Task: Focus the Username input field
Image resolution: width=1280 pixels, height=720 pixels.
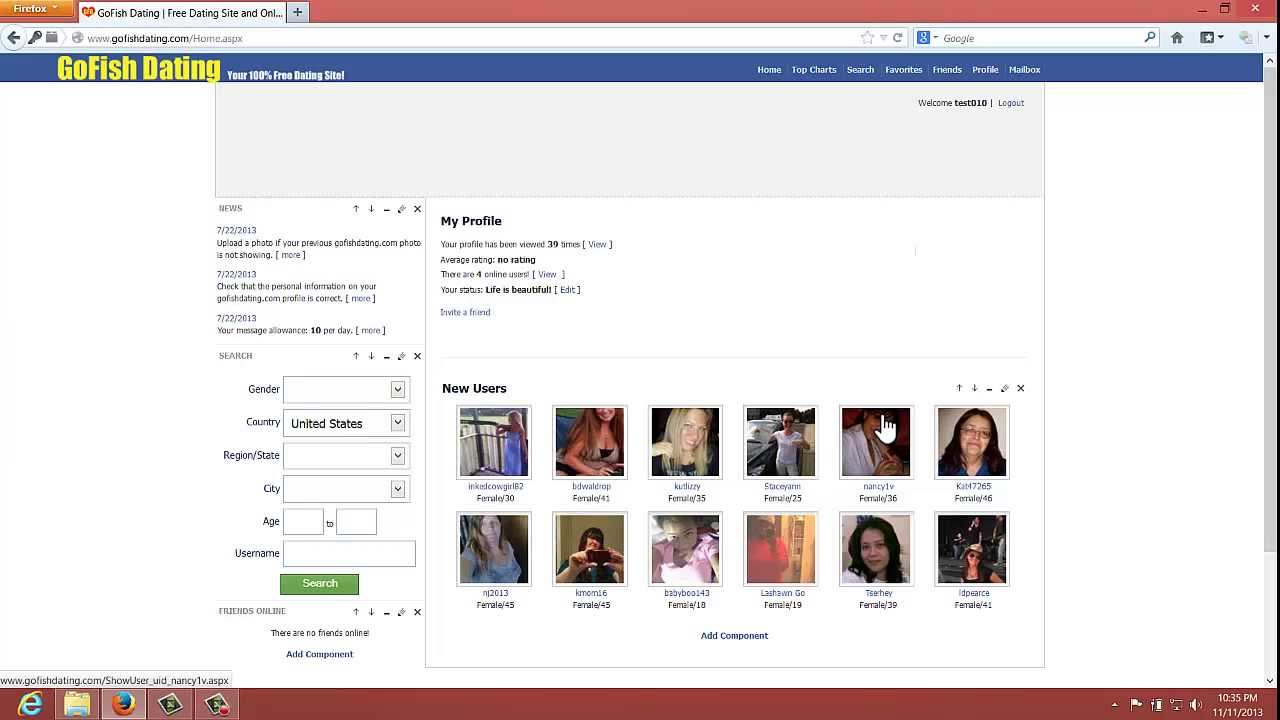Action: (349, 553)
